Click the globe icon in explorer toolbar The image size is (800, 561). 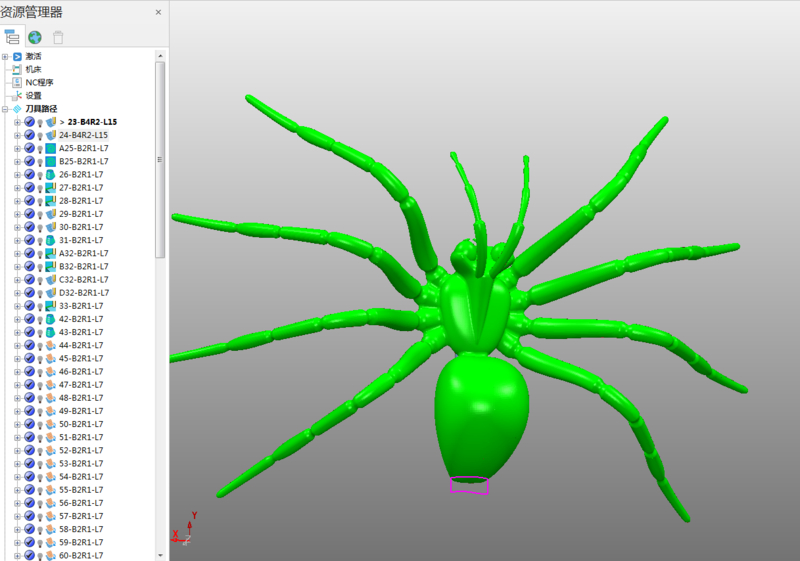click(x=35, y=37)
